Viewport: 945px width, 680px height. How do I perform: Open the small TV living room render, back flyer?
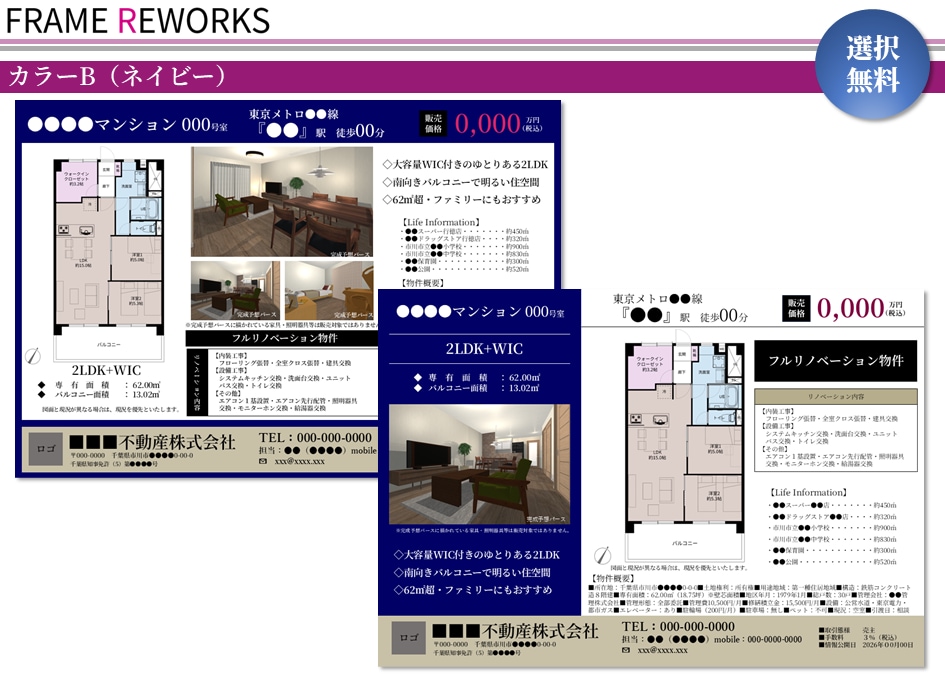[x=236, y=291]
